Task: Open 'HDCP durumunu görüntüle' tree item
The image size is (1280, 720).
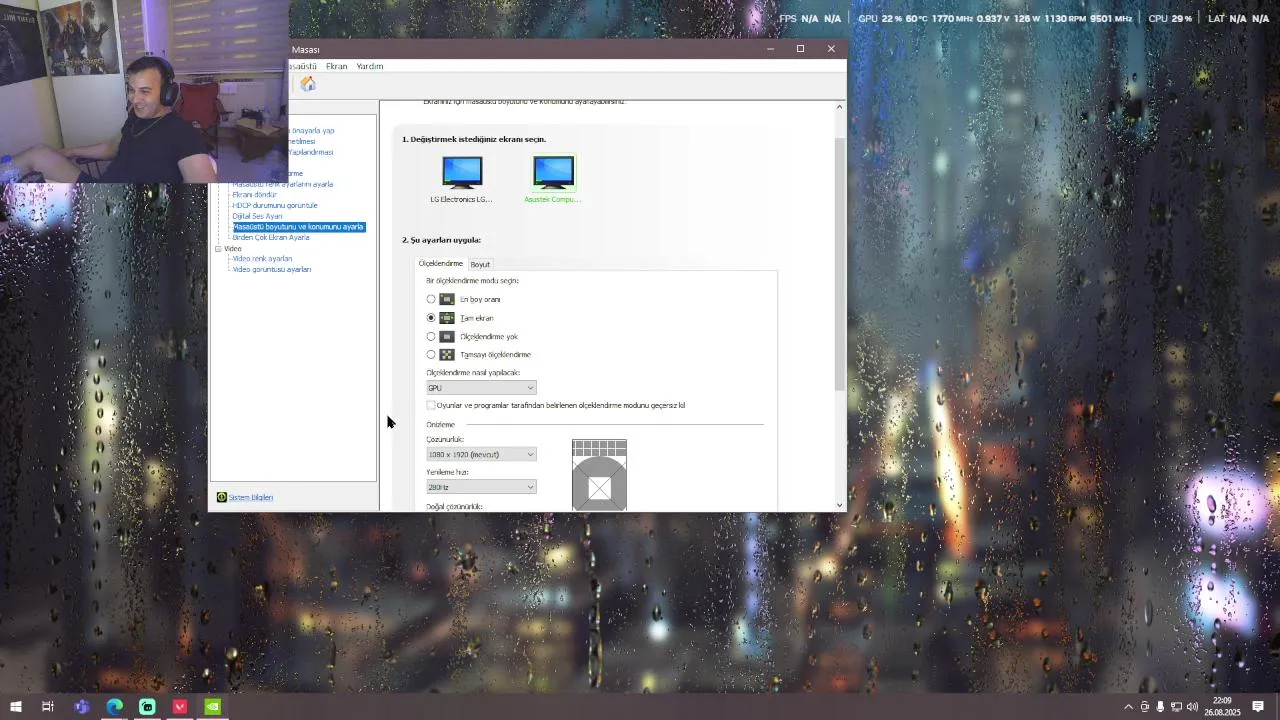Action: (274, 205)
